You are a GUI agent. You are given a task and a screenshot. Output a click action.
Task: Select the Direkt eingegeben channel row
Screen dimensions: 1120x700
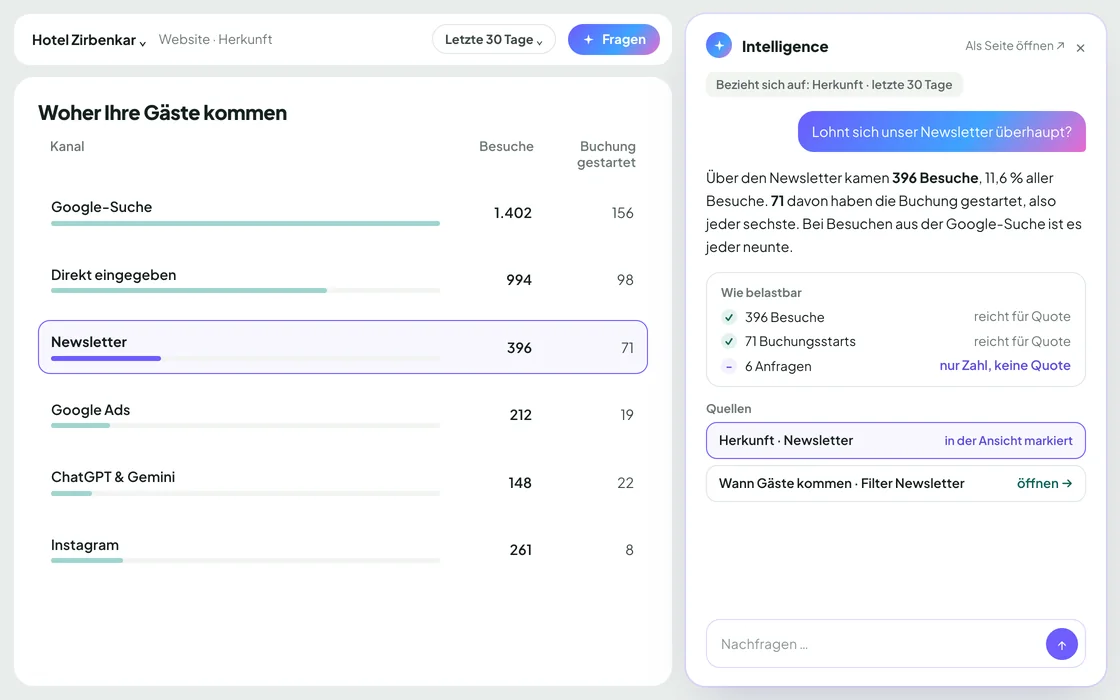click(x=343, y=280)
